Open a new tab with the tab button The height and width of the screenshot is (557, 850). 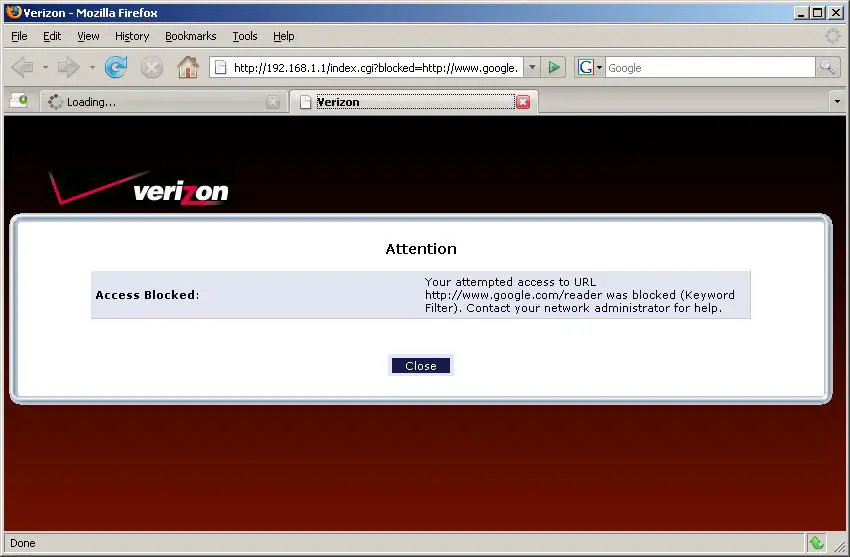(19, 101)
